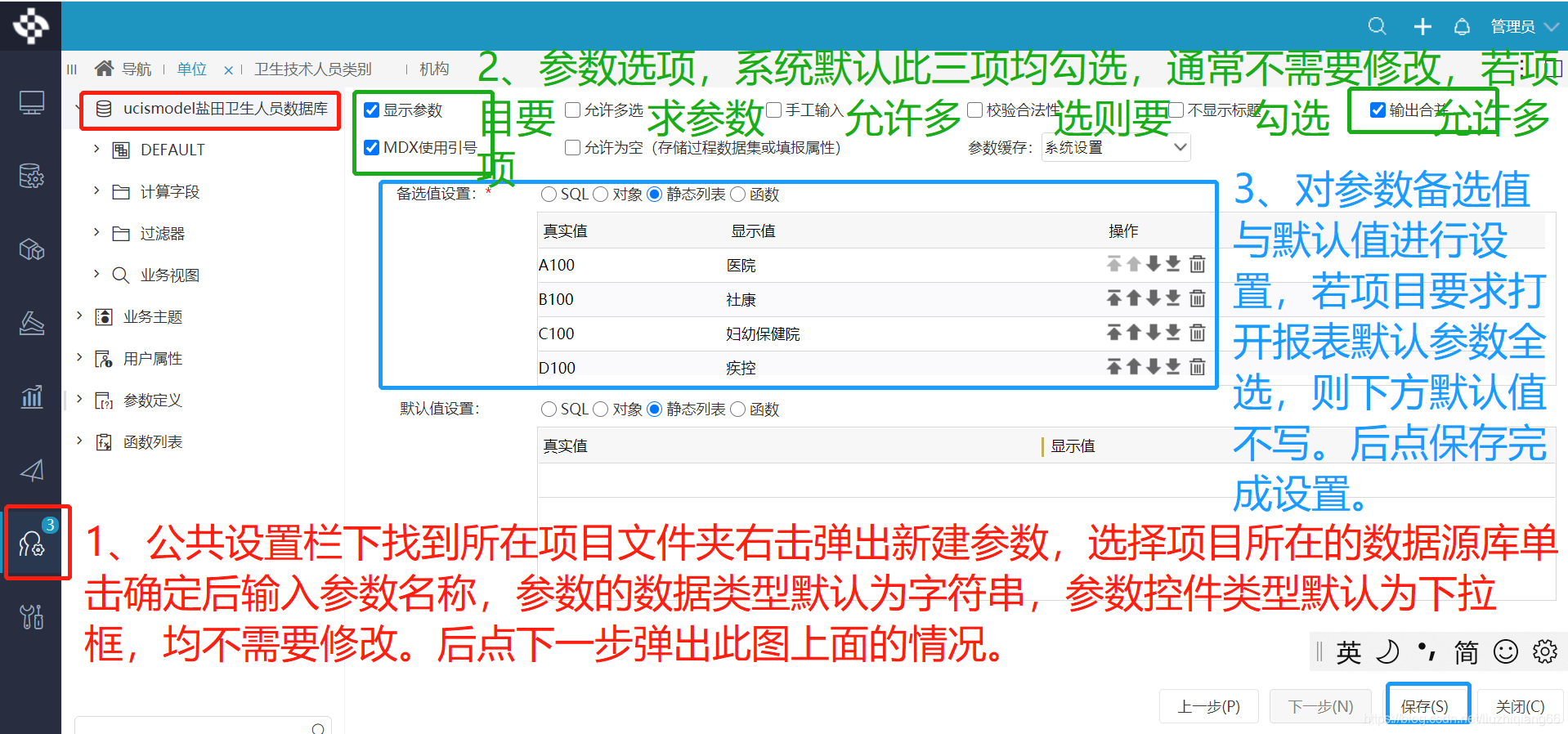
Task: Toggle the IME moon mode icon
Action: point(1387,651)
